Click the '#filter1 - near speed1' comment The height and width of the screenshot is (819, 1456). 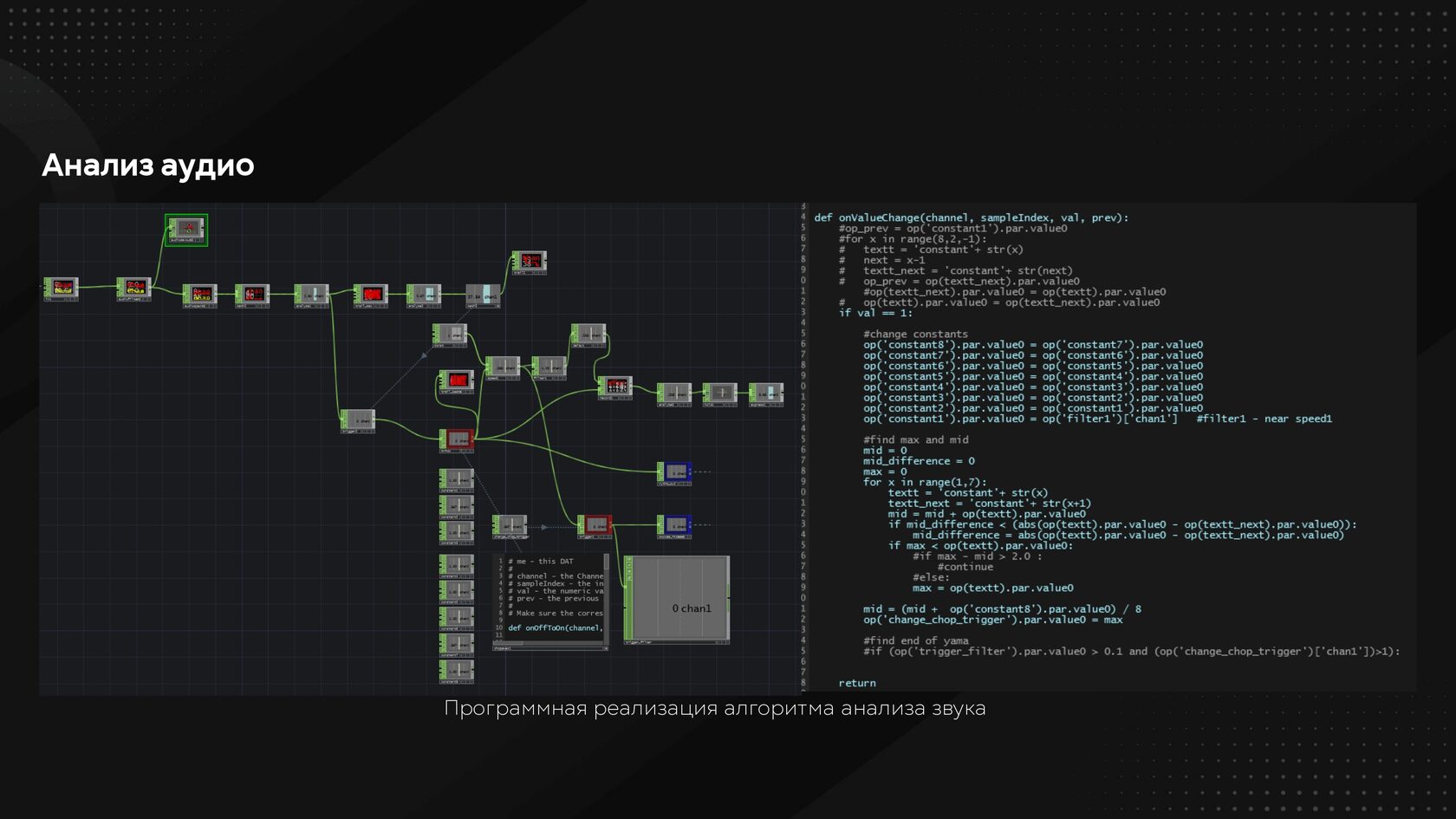point(1264,419)
